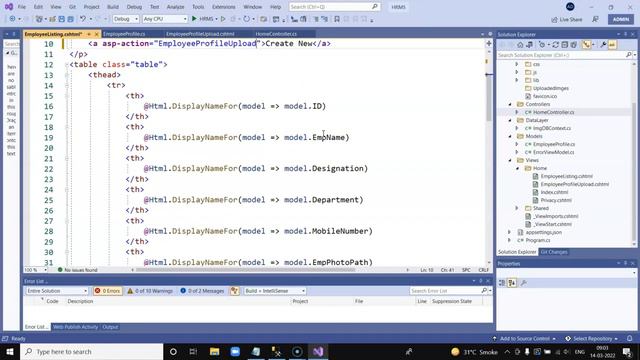The width and height of the screenshot is (640, 360).
Task: Click Property Pages wrench in Properties panel
Action: [x=524, y=282]
